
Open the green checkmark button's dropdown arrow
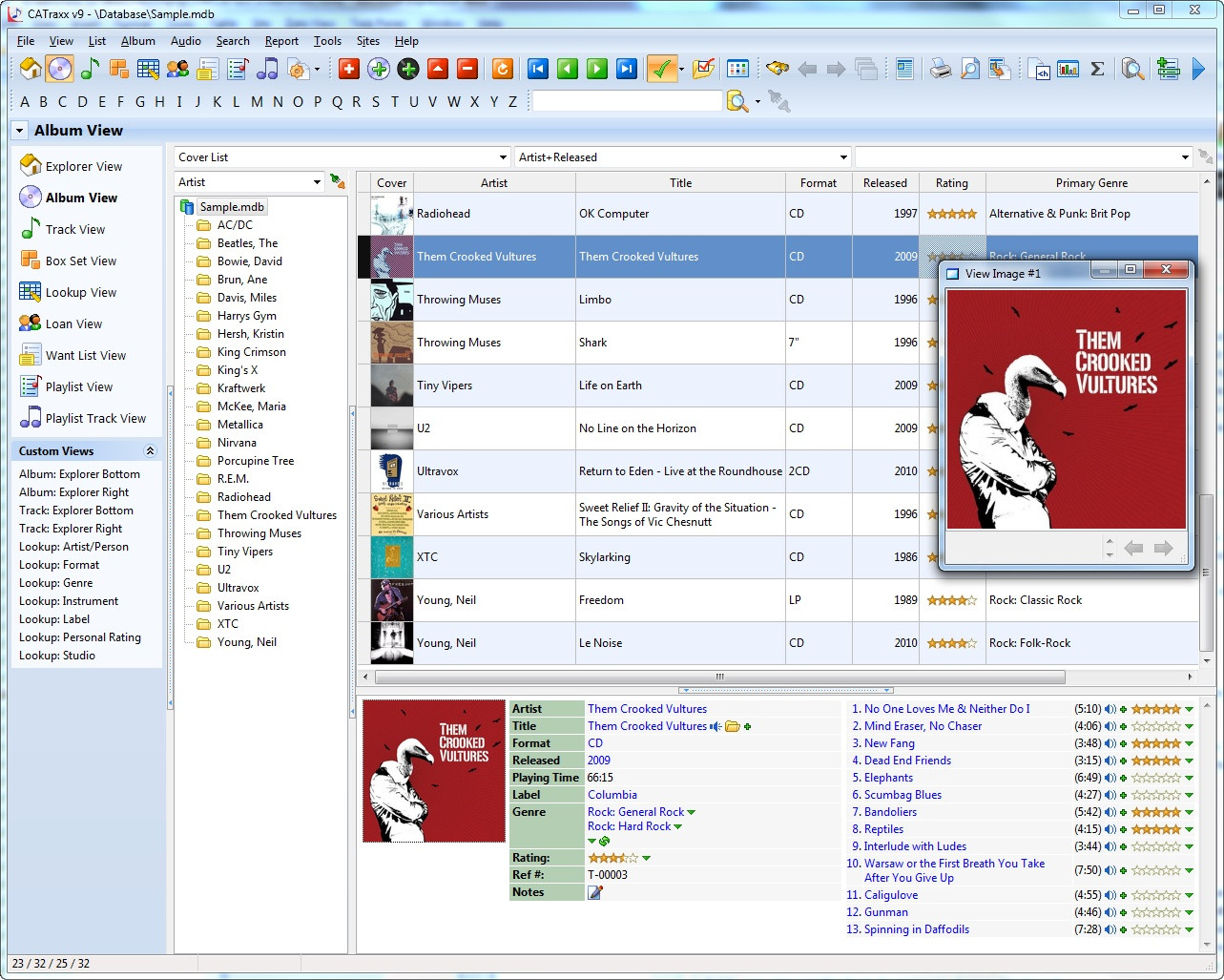(x=681, y=69)
